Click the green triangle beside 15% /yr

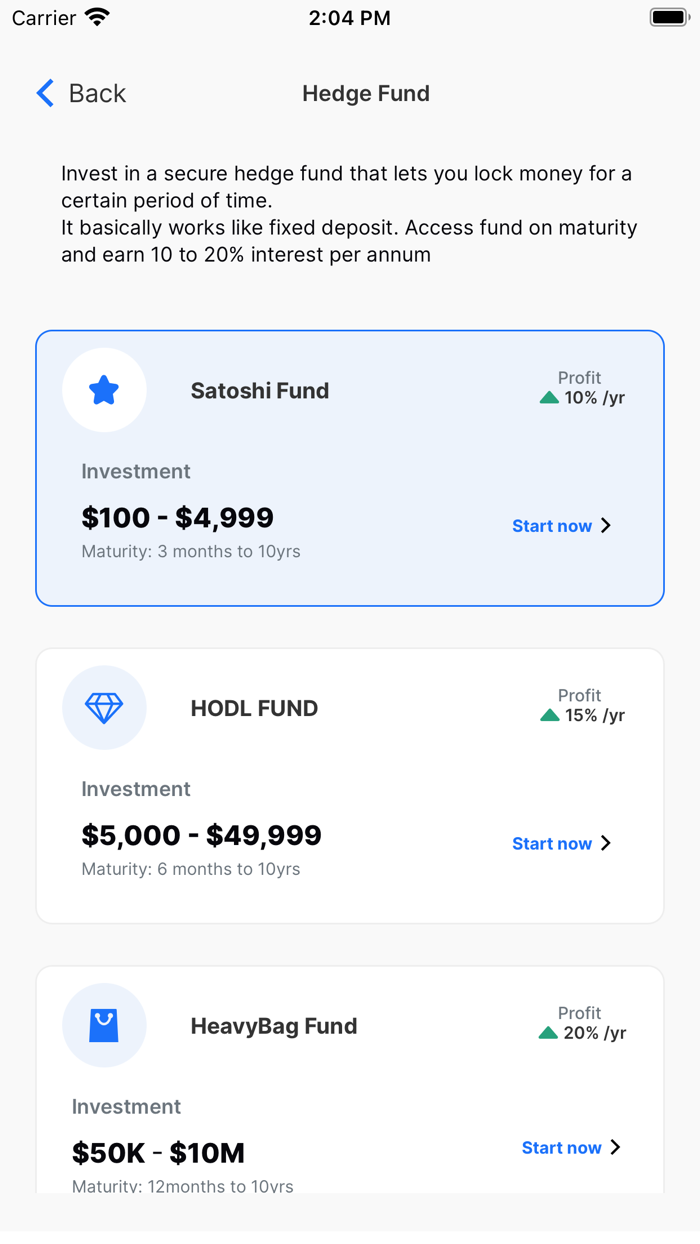548,715
